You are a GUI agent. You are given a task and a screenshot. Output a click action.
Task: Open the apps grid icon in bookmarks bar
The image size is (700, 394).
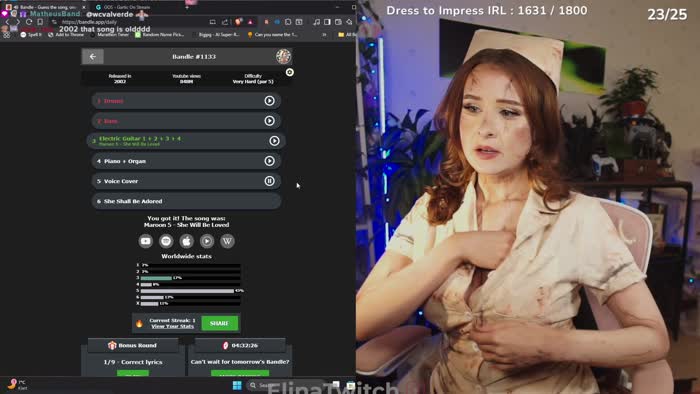click(7, 34)
